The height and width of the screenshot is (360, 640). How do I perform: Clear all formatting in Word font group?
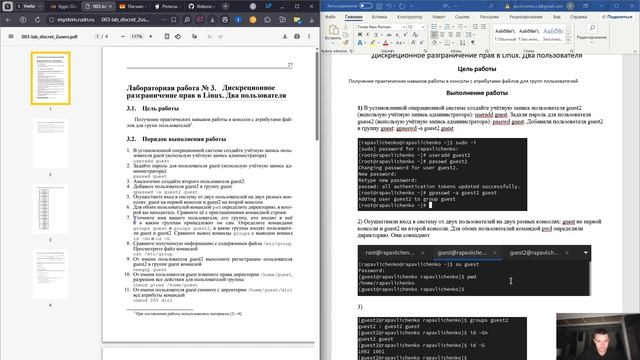pyautogui.click(x=415, y=34)
